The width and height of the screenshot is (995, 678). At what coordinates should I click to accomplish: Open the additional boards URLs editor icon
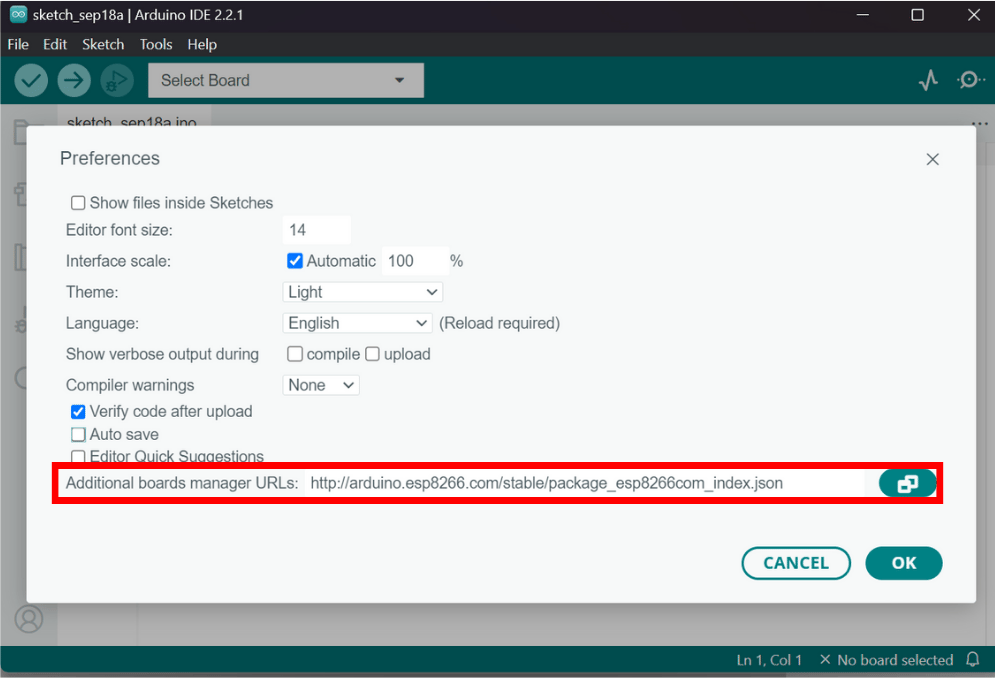click(x=907, y=484)
